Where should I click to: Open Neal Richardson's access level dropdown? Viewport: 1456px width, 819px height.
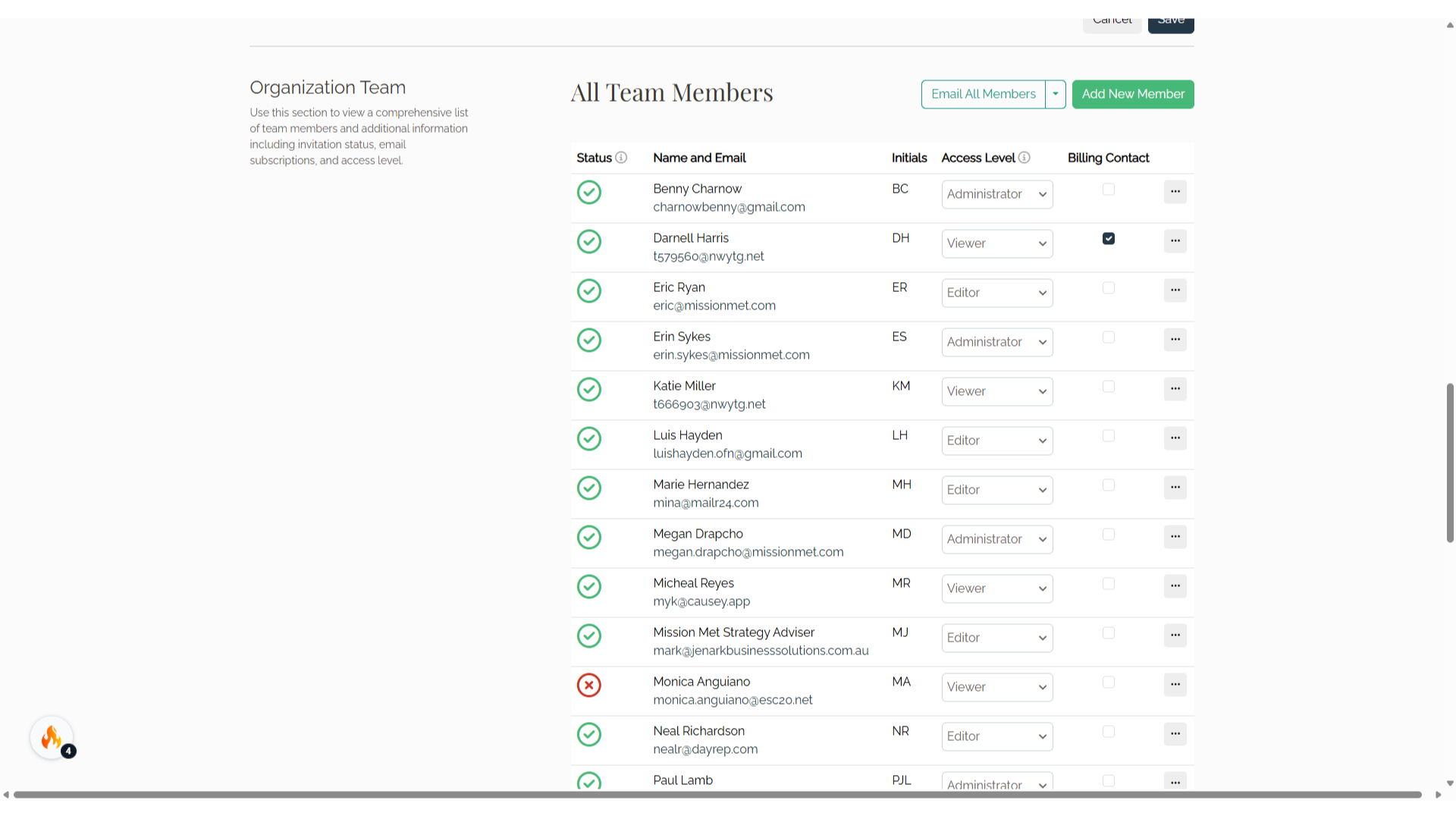click(997, 736)
